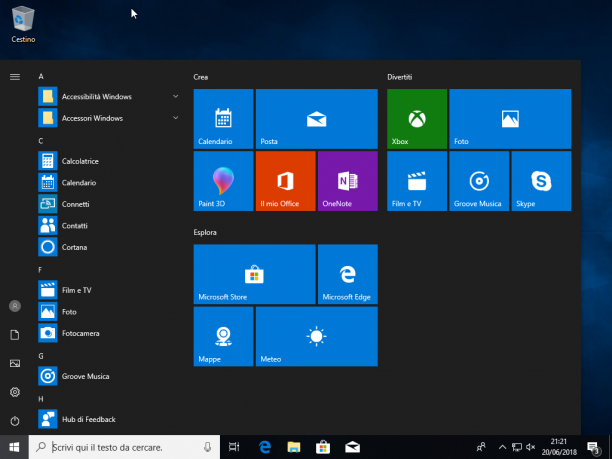The image size is (612, 459).
Task: Click the taskbar search text box
Action: click(124, 447)
